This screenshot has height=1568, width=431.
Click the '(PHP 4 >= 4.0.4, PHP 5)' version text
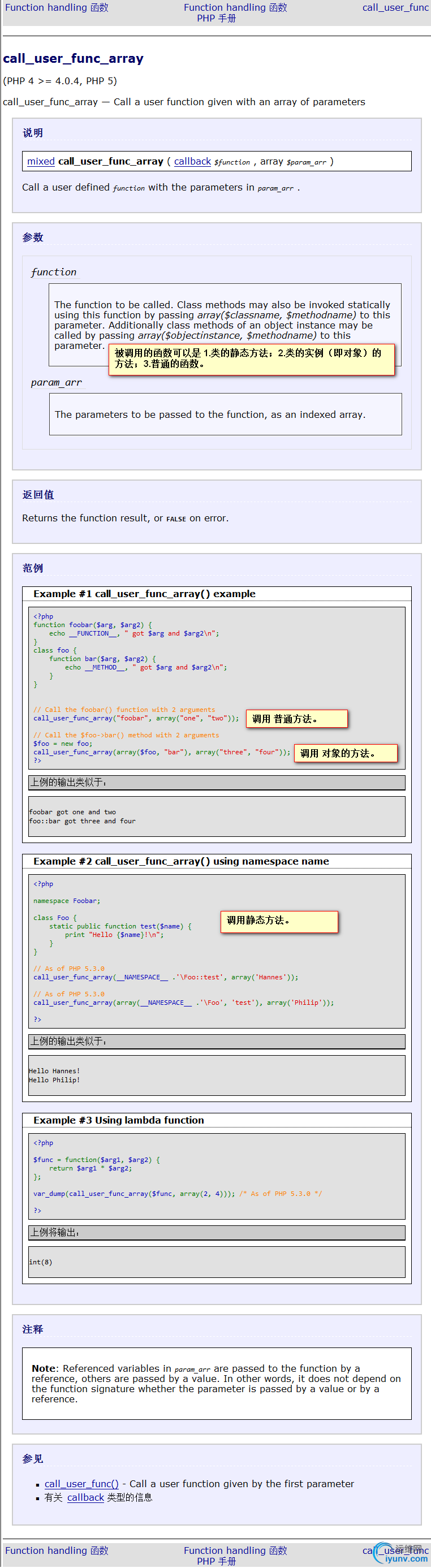(x=59, y=81)
